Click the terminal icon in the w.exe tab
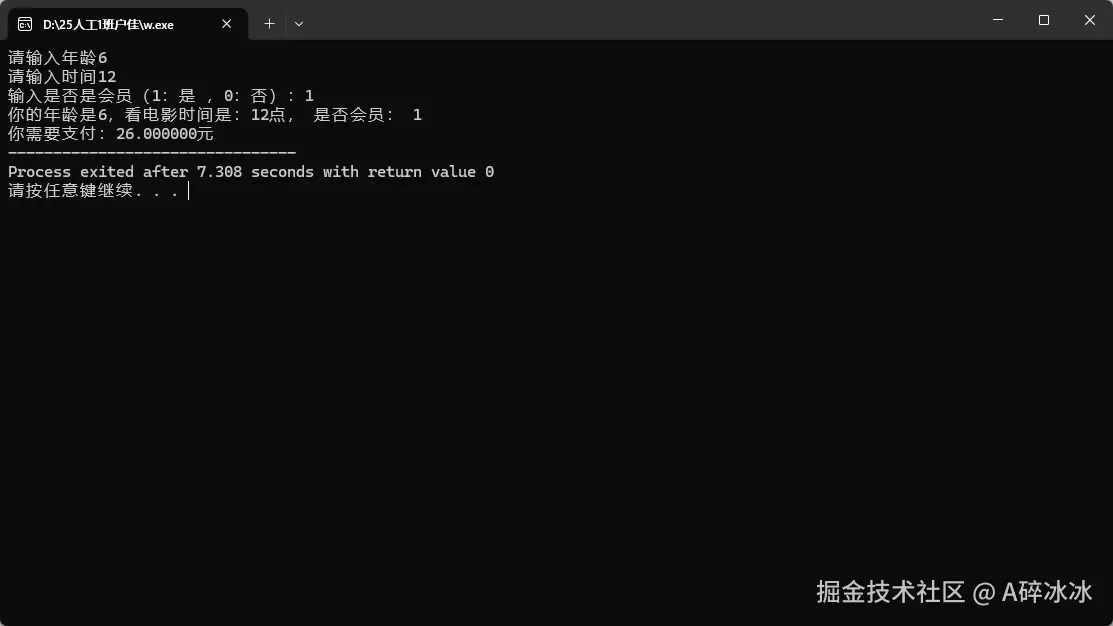Screen dimensions: 1113x626 tap(25, 24)
